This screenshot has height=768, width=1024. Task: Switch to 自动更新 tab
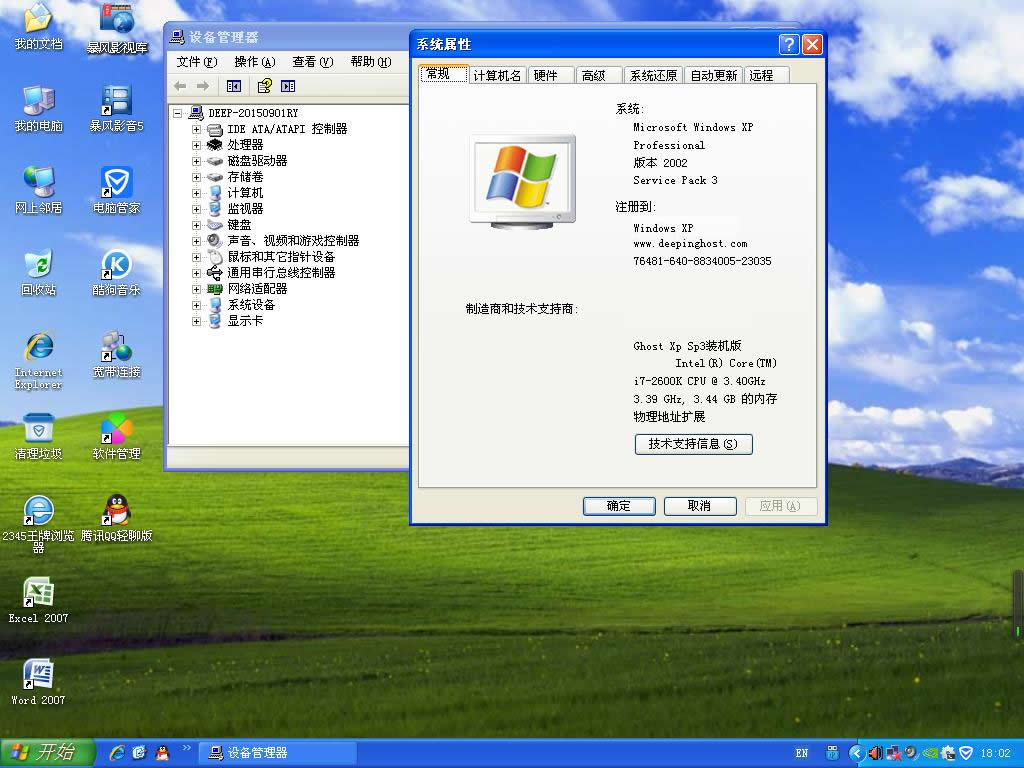713,76
